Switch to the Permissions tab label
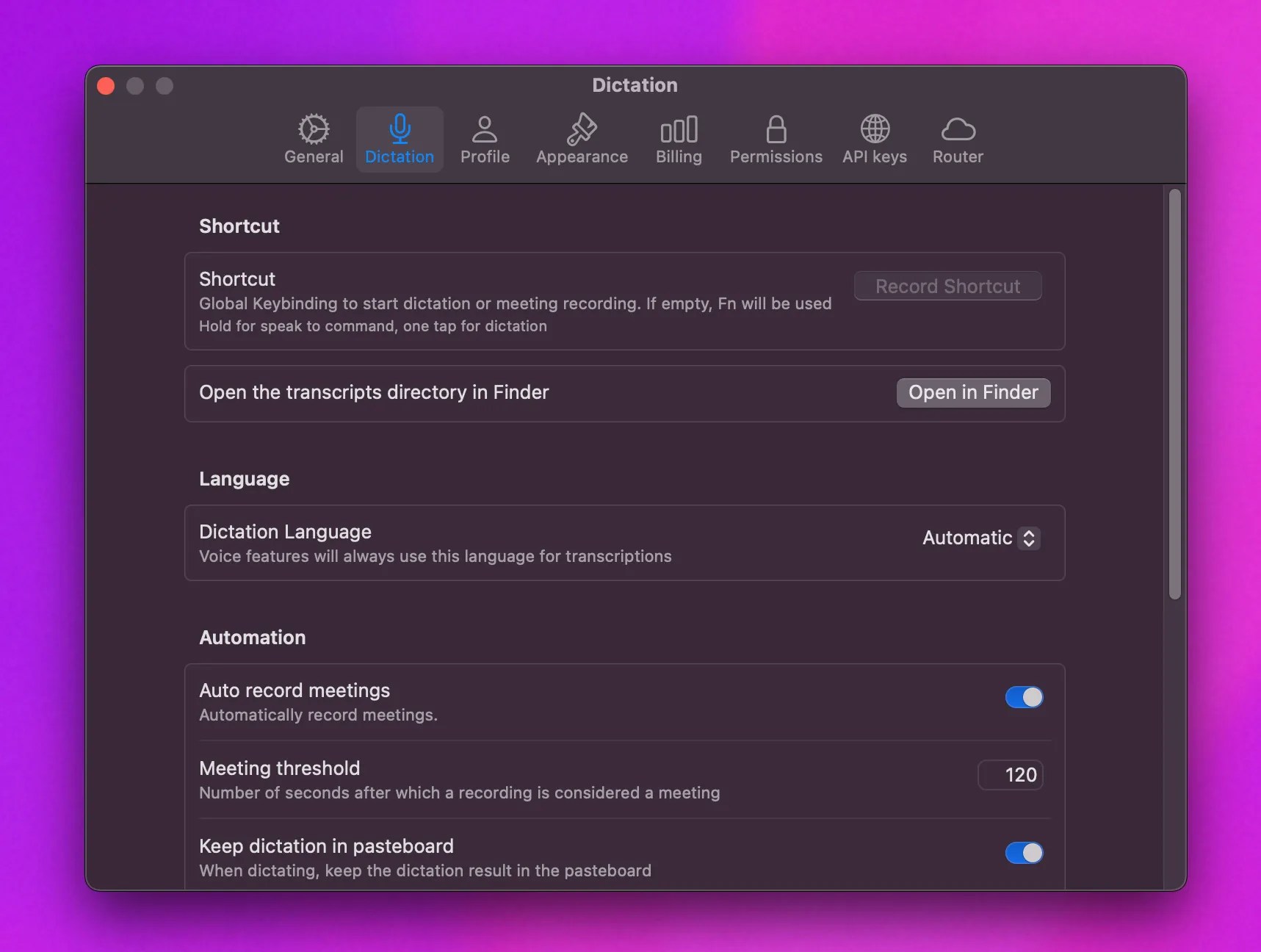Screen dimensions: 1261x952 click(776, 156)
